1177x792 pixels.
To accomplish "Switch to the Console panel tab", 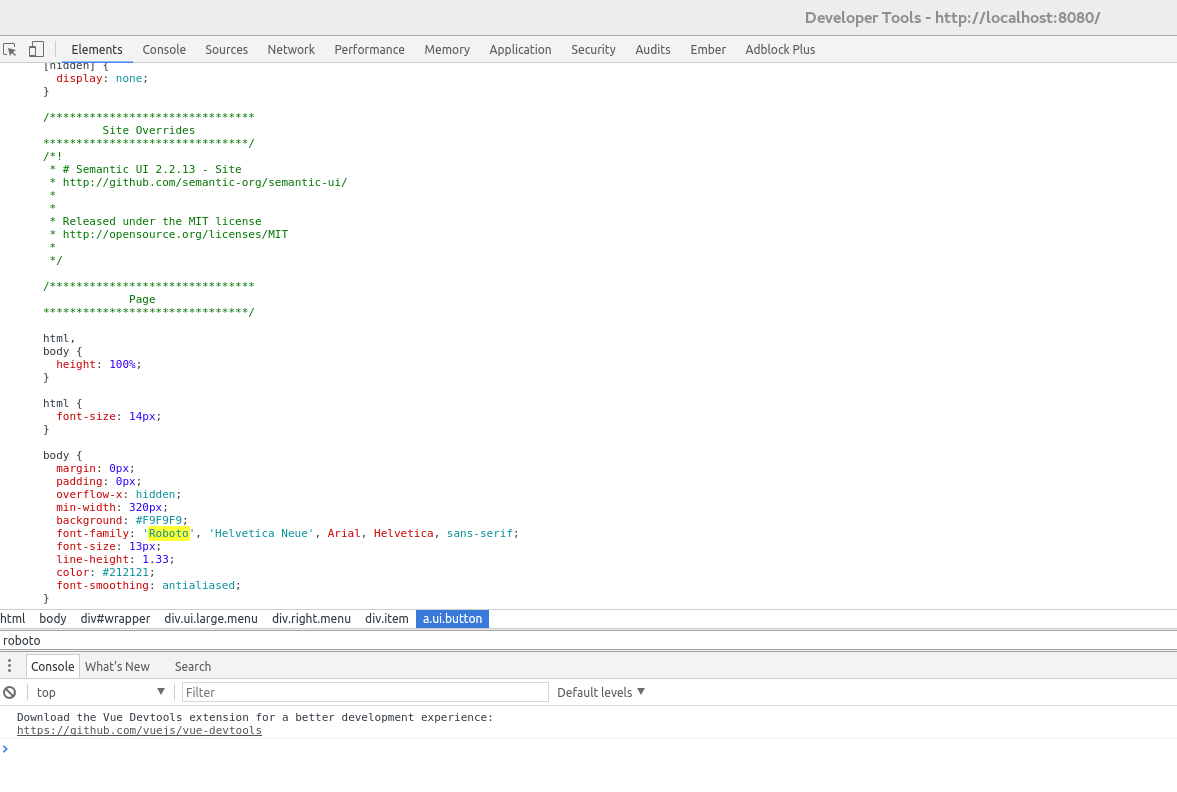I will pos(164,50).
